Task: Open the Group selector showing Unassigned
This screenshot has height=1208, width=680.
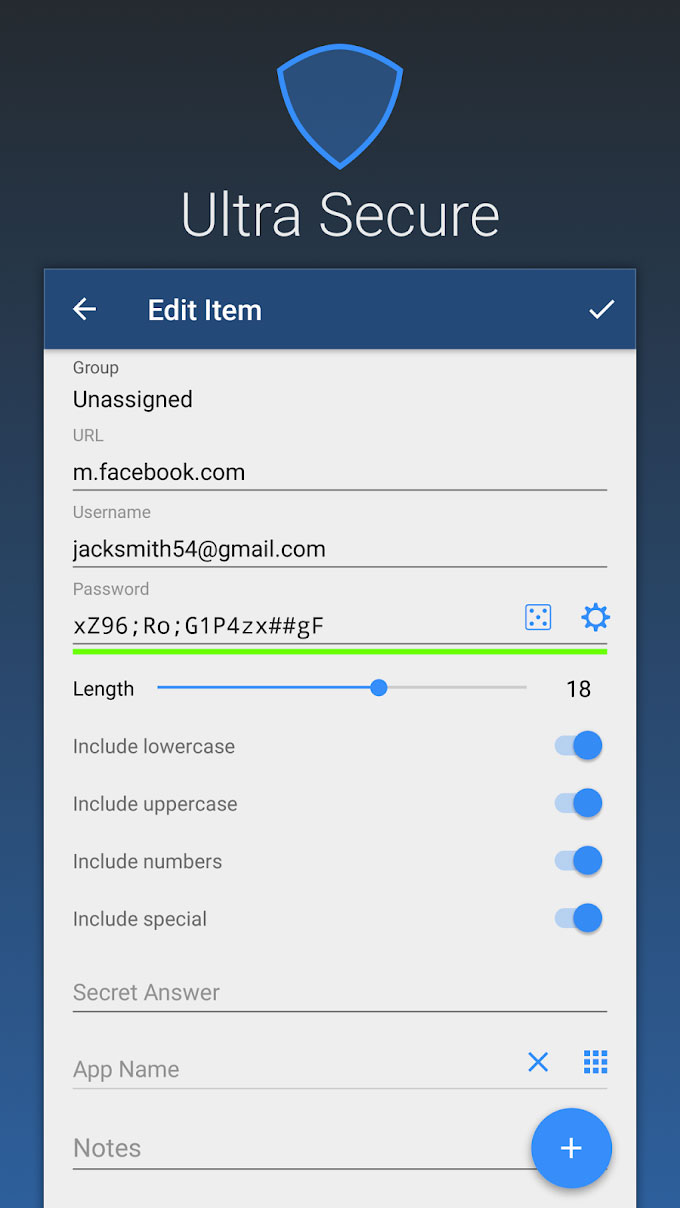Action: point(133,400)
